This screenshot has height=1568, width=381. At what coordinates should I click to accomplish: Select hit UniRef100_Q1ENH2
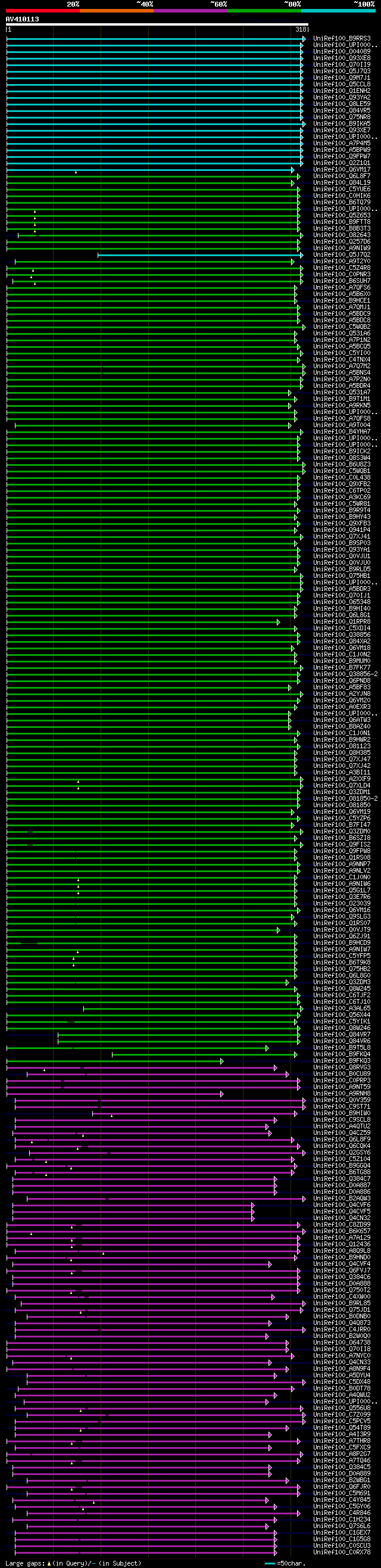click(x=342, y=91)
